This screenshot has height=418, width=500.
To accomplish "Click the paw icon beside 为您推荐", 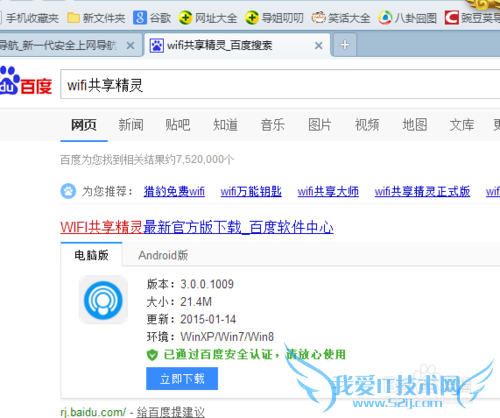I will [x=68, y=191].
